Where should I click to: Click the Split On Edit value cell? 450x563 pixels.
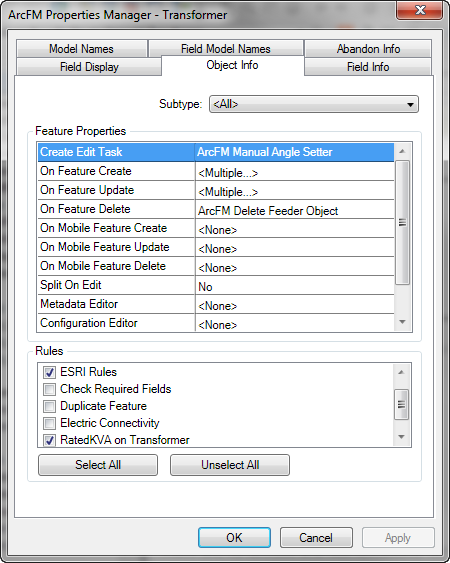coord(294,287)
